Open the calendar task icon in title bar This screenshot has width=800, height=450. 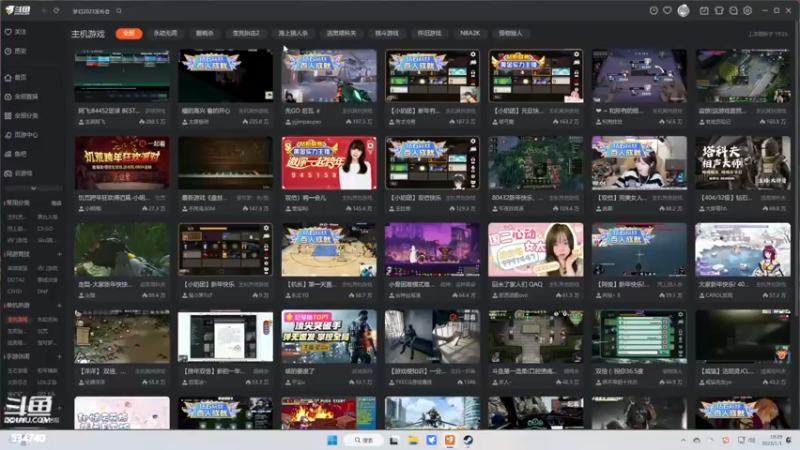coord(704,11)
